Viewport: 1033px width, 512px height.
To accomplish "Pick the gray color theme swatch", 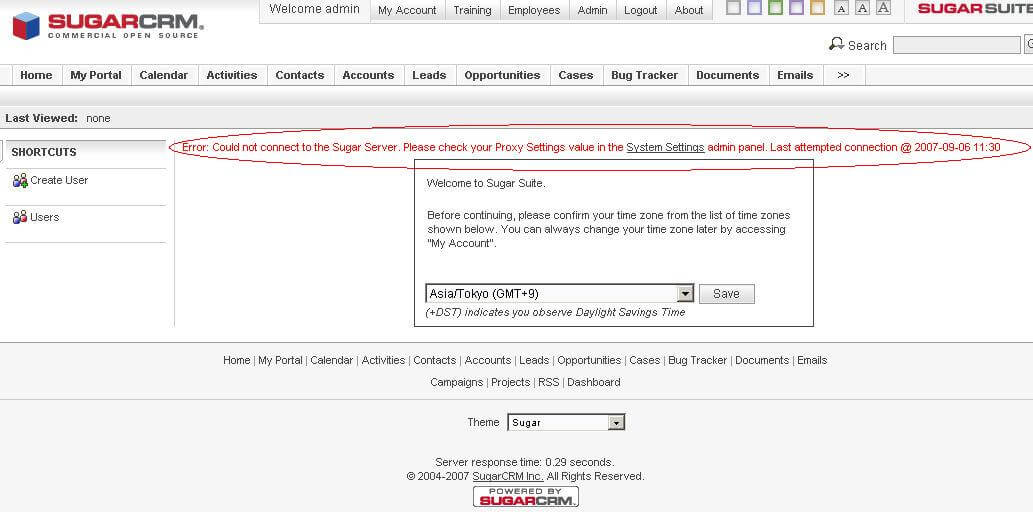I will 733,9.
